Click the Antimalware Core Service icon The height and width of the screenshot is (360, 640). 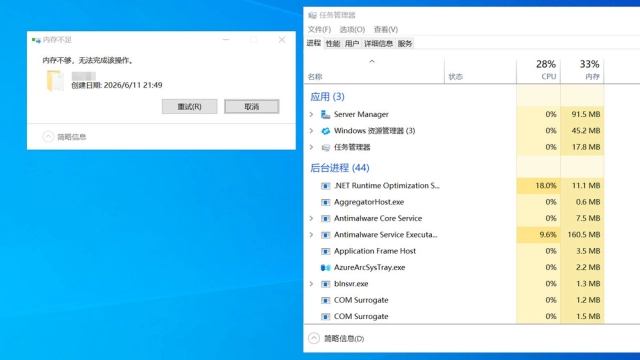pos(325,218)
